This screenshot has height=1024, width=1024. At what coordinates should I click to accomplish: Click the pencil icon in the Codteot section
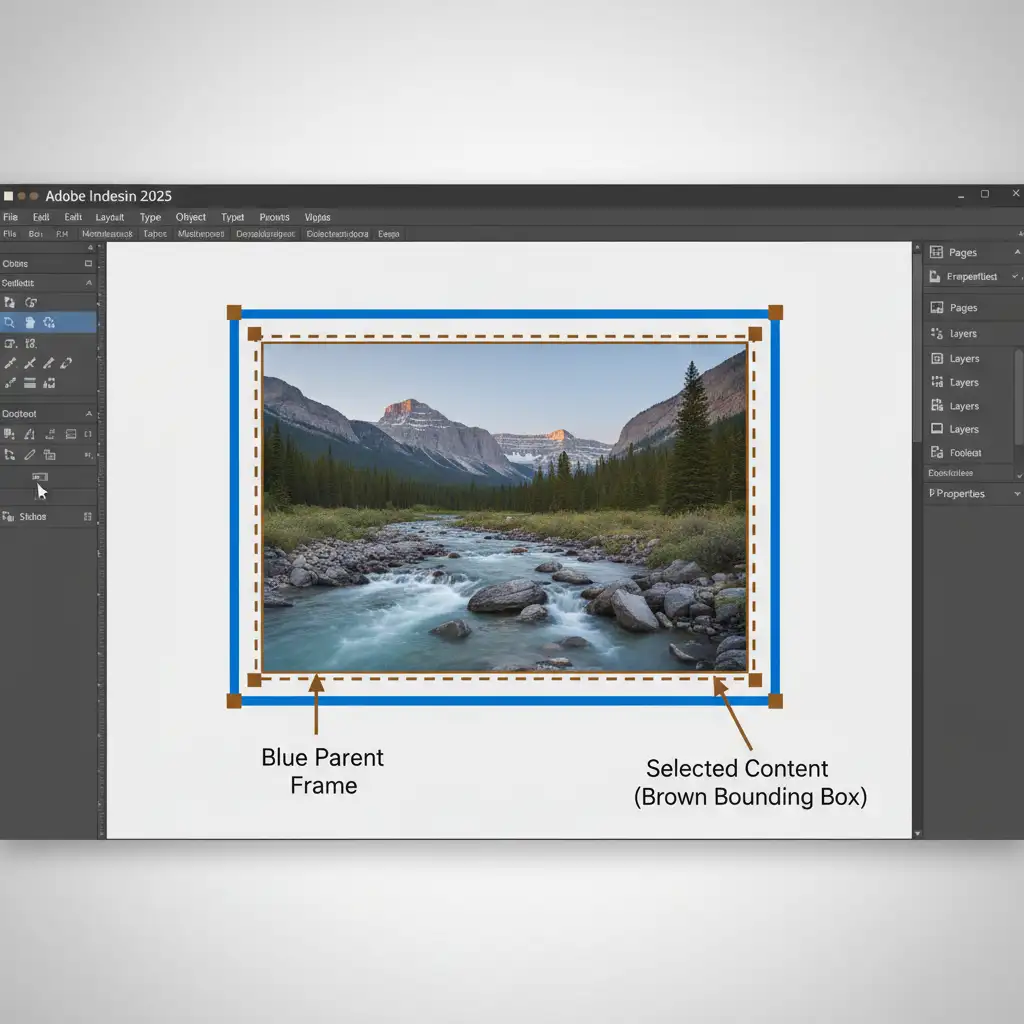tap(30, 454)
